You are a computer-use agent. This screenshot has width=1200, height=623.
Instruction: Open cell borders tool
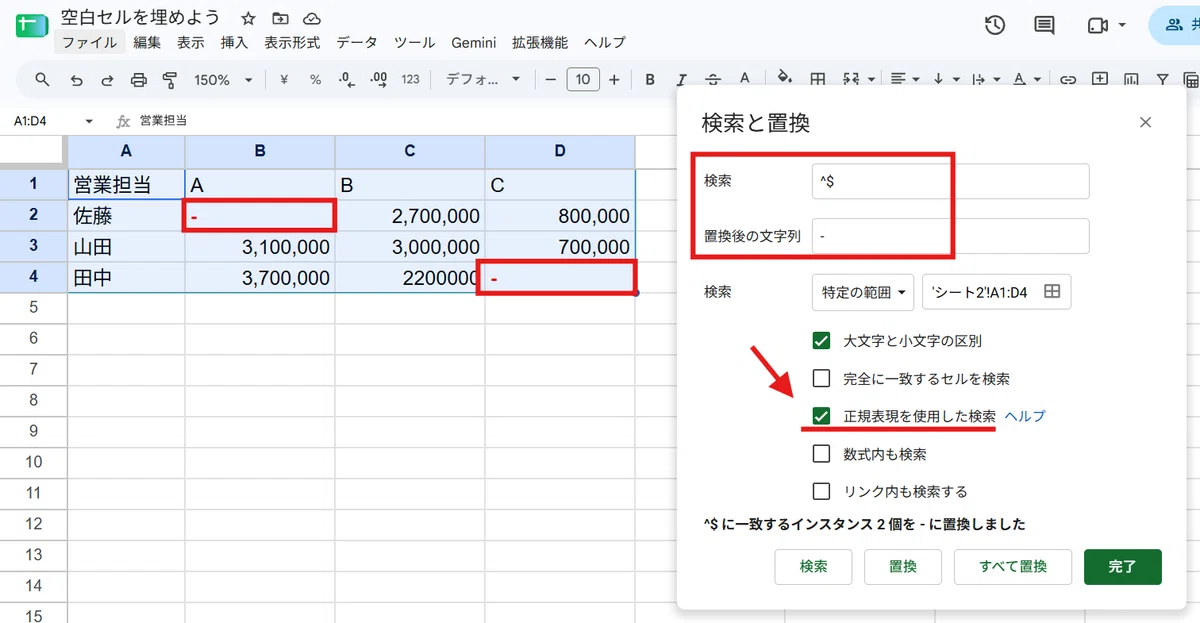coord(817,80)
